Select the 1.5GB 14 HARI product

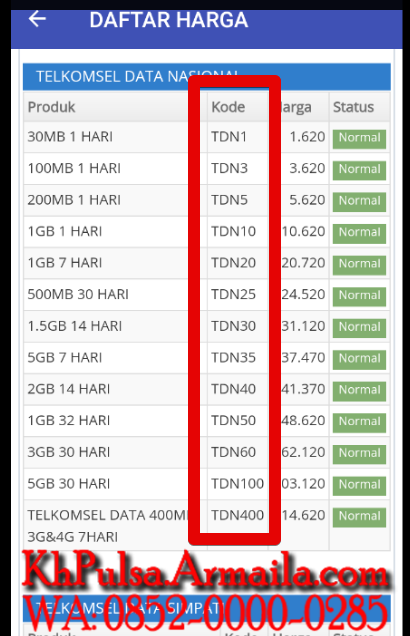tap(75, 326)
